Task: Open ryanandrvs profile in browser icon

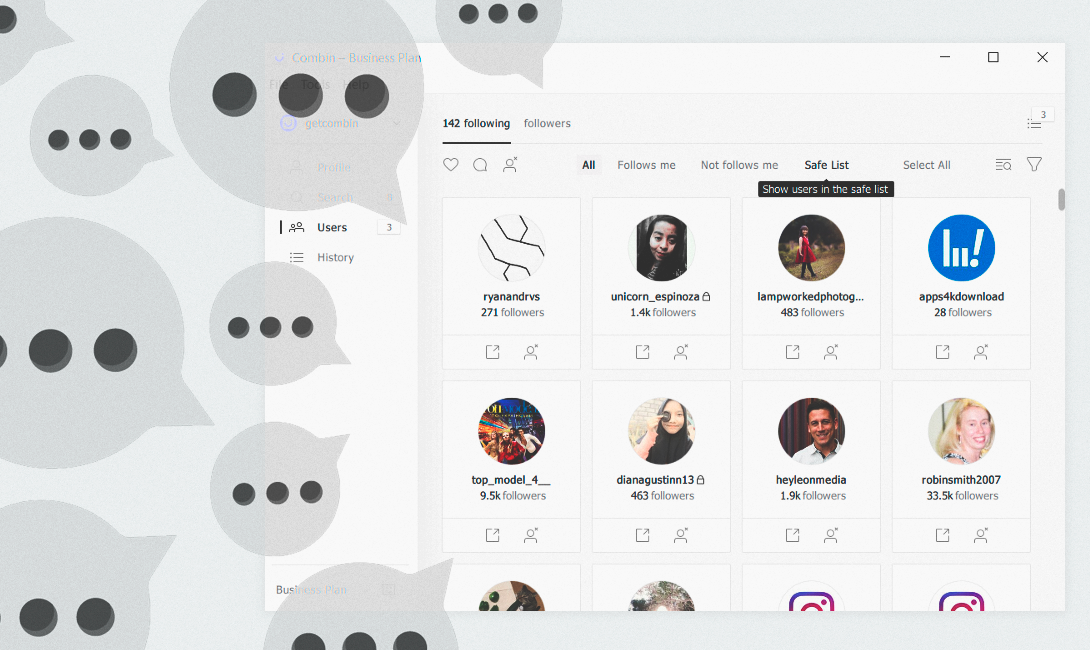Action: 492,352
